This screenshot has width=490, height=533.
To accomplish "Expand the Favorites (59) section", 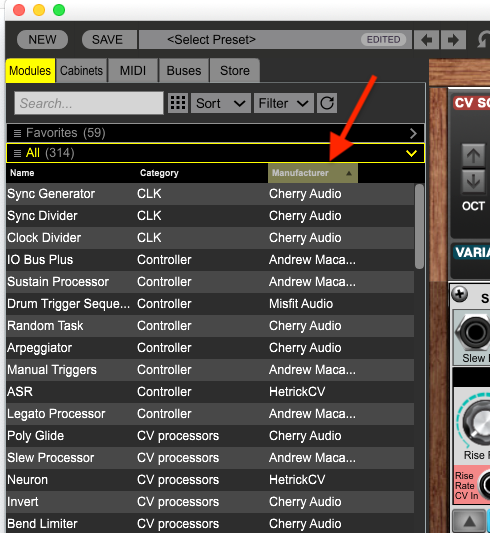I will pos(413,133).
